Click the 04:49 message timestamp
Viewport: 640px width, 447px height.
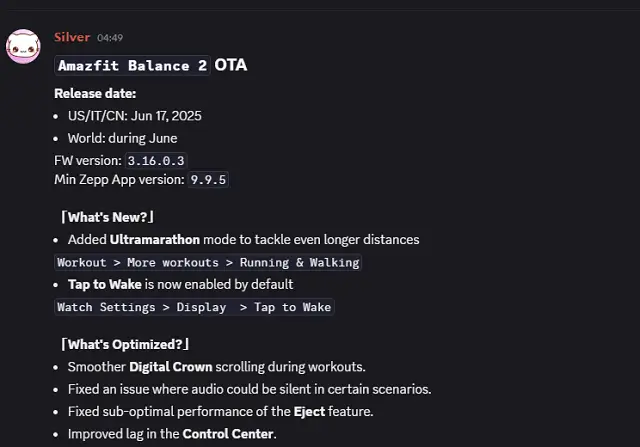click(x=110, y=38)
